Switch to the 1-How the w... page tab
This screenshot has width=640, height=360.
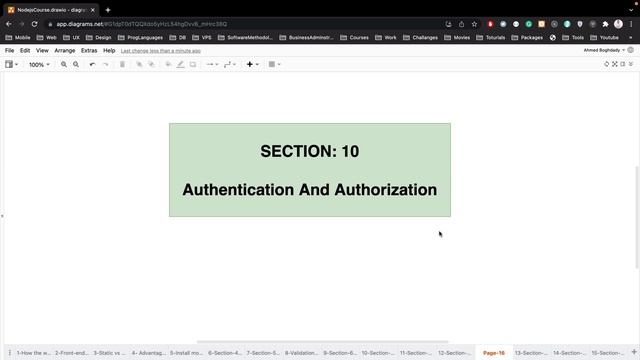click(x=33, y=353)
